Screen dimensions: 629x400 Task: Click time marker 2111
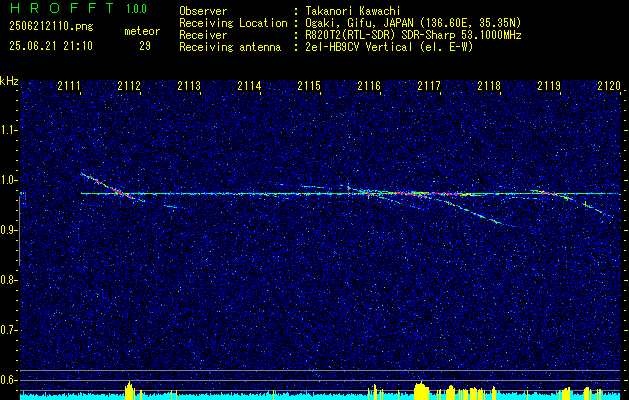(69, 86)
